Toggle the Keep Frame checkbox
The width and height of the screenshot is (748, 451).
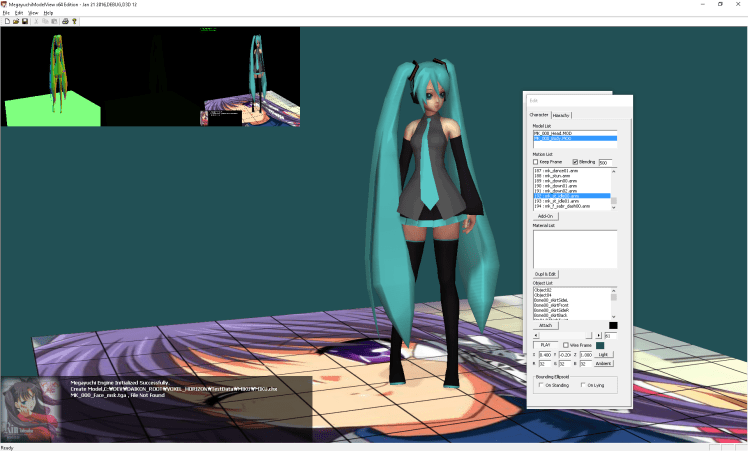tap(536, 162)
